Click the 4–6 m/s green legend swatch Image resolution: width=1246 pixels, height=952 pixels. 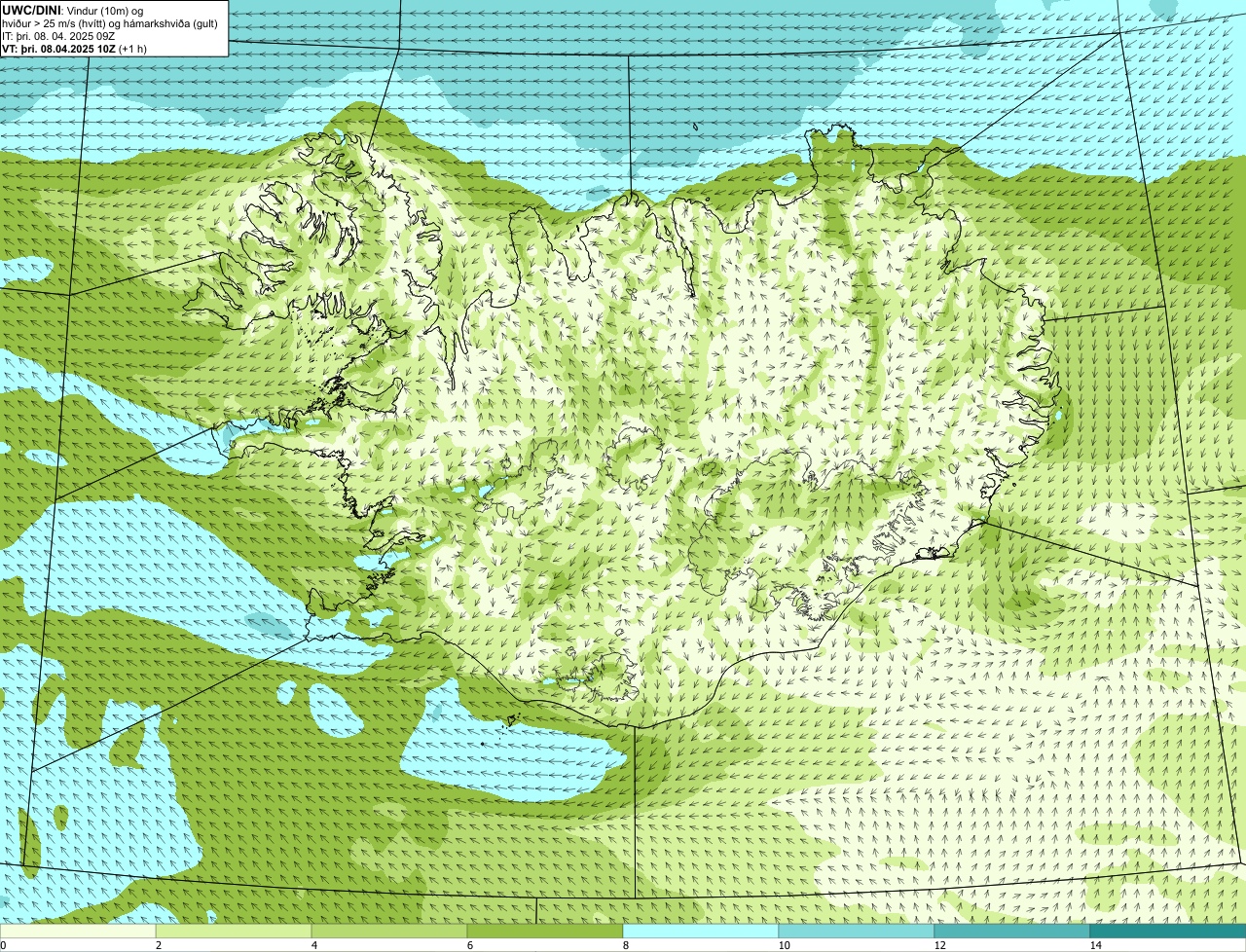point(389,931)
